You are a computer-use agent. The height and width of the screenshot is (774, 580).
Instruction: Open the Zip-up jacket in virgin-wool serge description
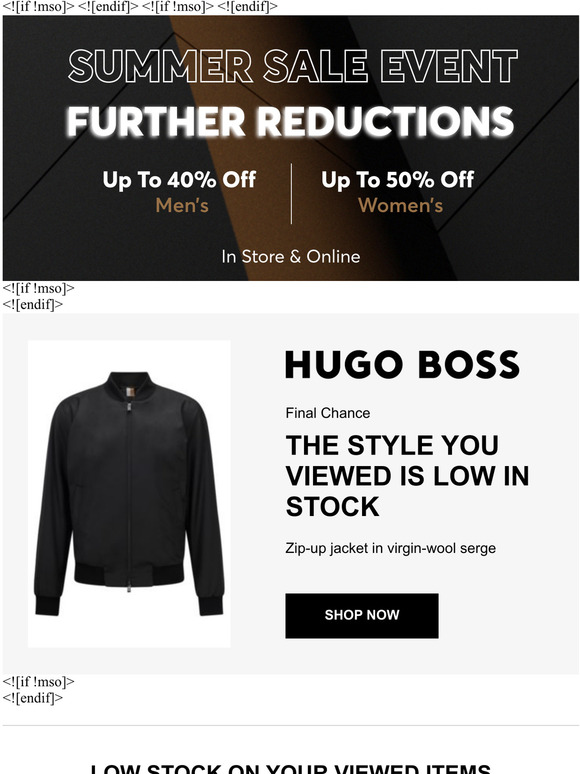point(390,548)
